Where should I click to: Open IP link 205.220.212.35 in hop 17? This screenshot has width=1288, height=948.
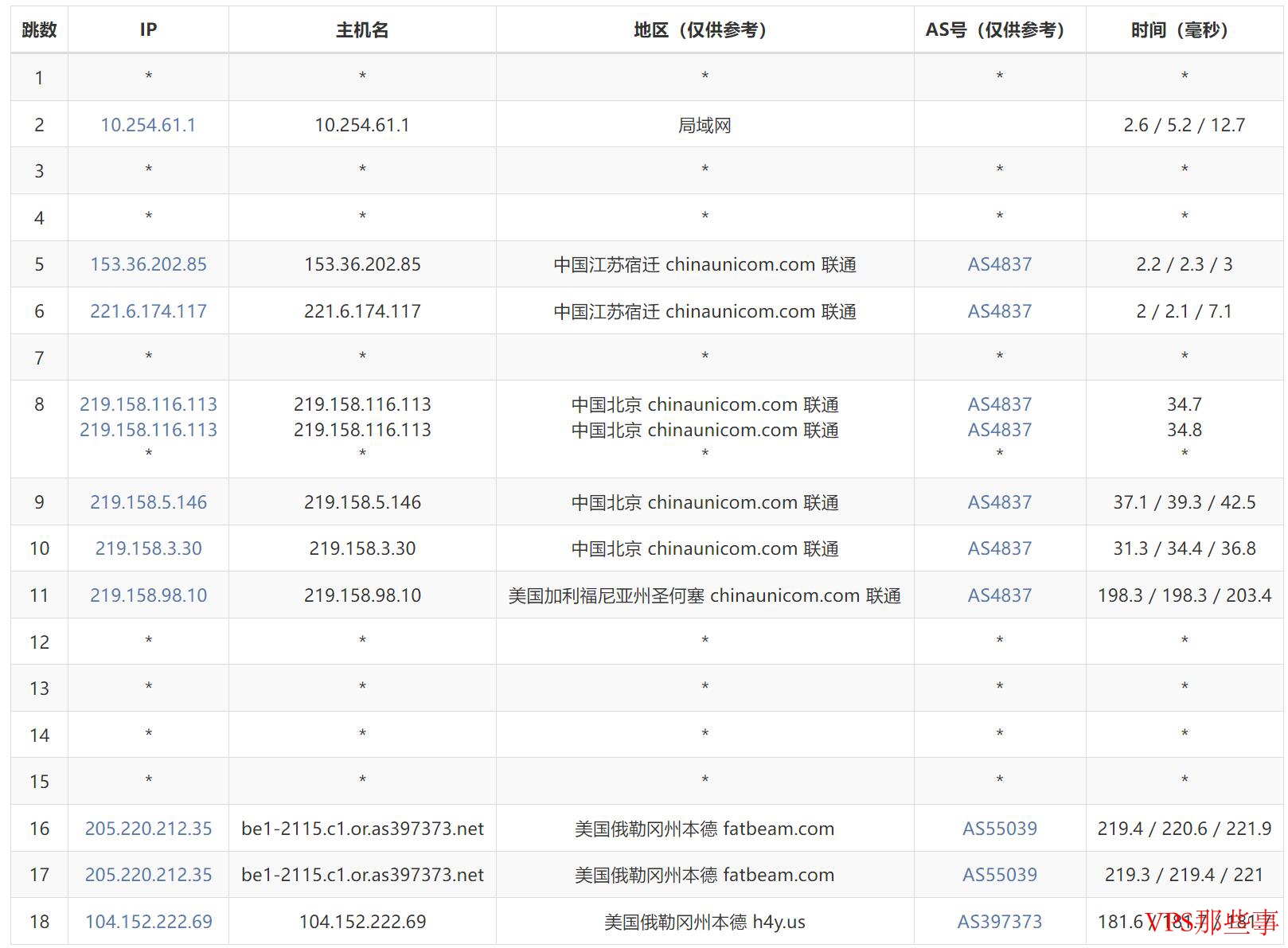point(148,875)
